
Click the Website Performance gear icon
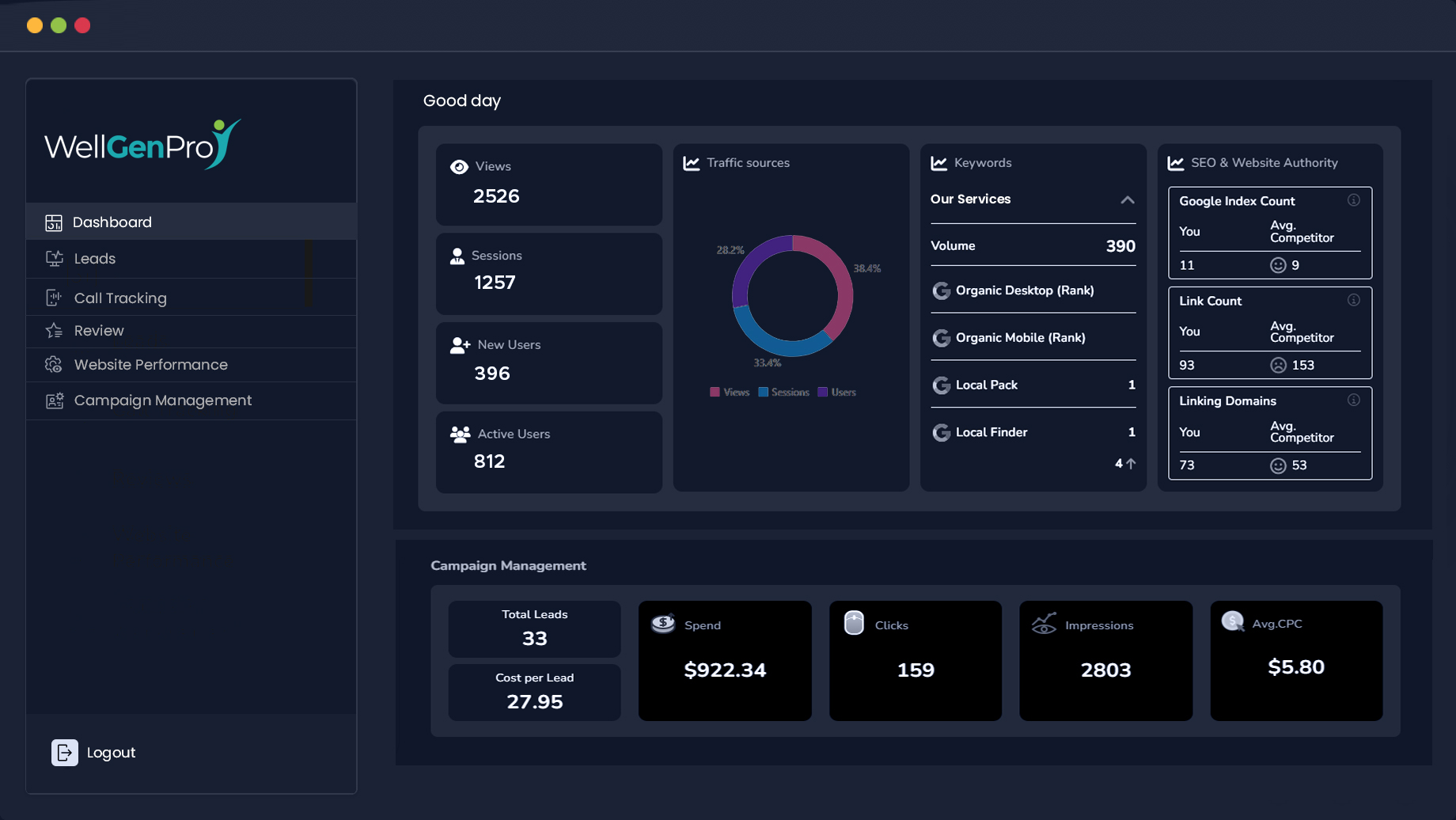tap(54, 365)
